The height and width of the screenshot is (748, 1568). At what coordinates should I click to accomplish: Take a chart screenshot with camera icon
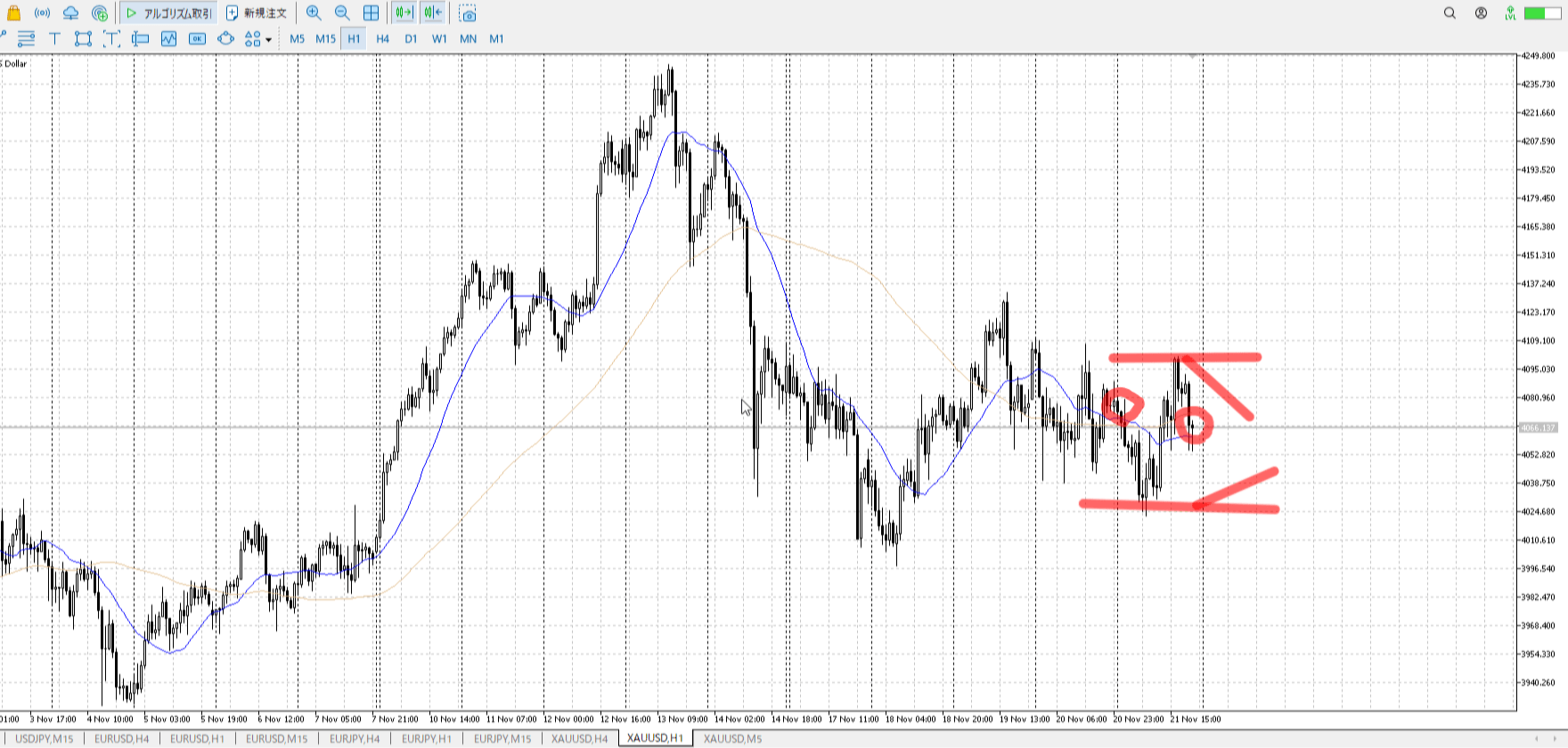pos(468,13)
